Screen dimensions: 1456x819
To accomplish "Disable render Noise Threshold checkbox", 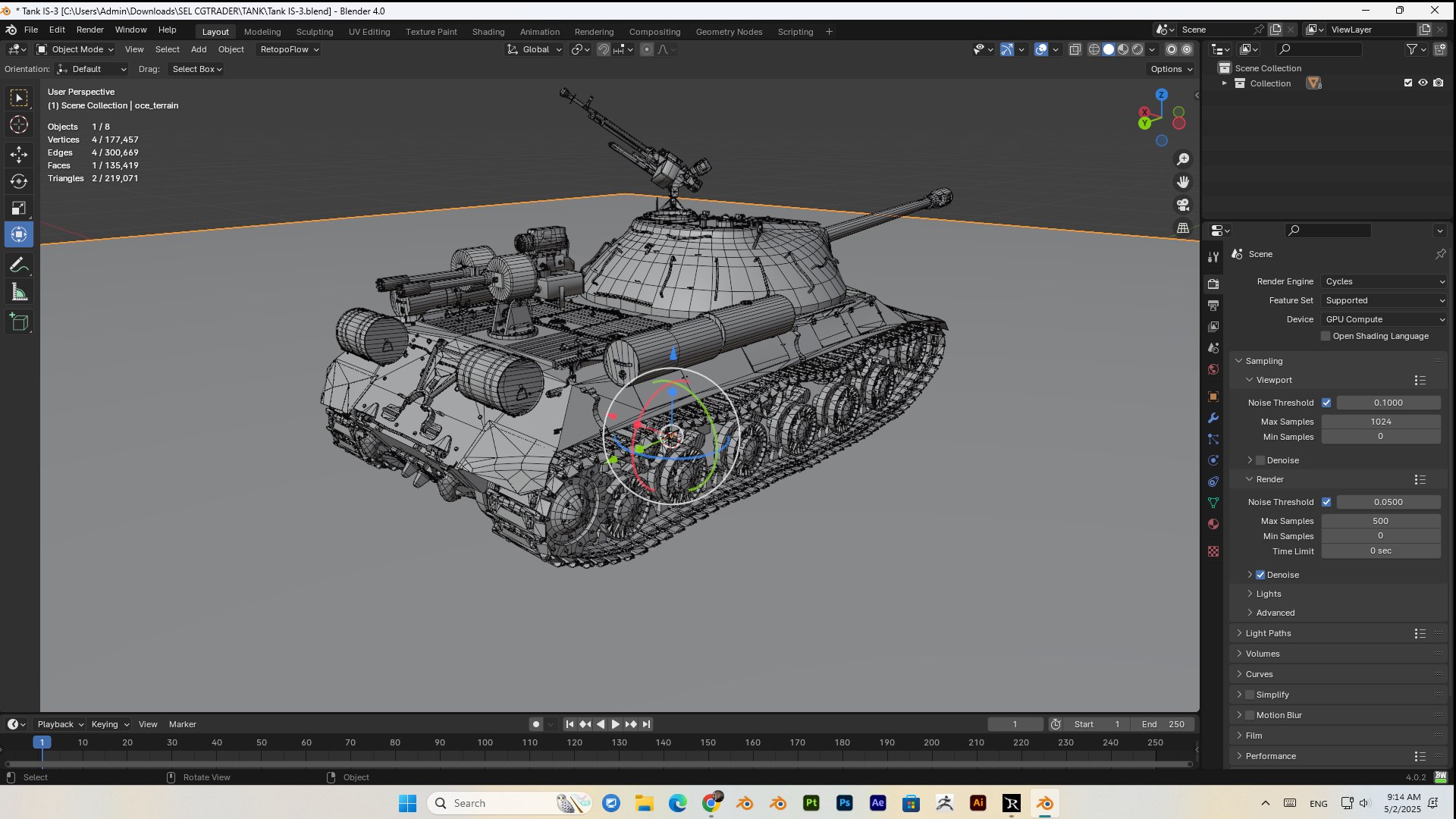I will click(1326, 502).
